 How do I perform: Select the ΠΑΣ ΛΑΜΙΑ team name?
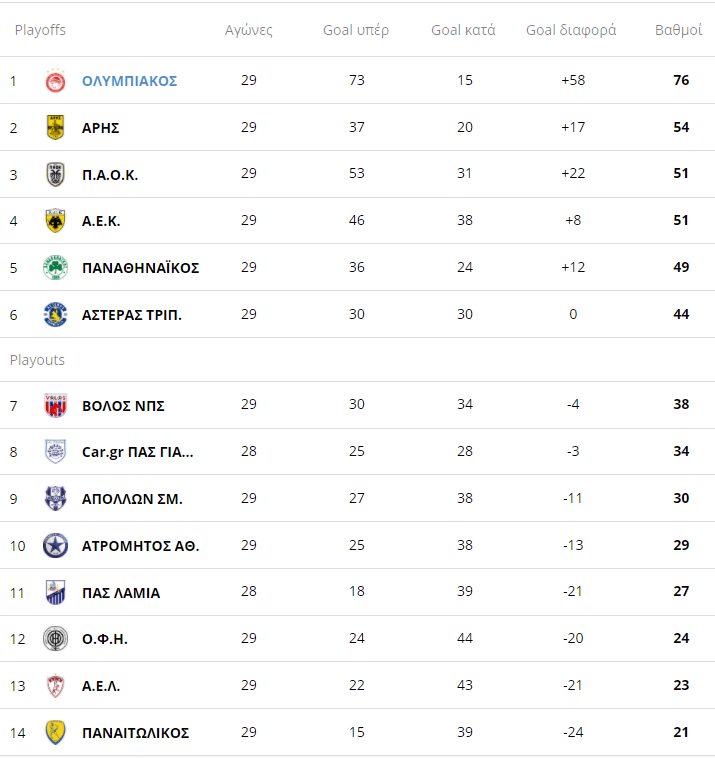[121, 593]
